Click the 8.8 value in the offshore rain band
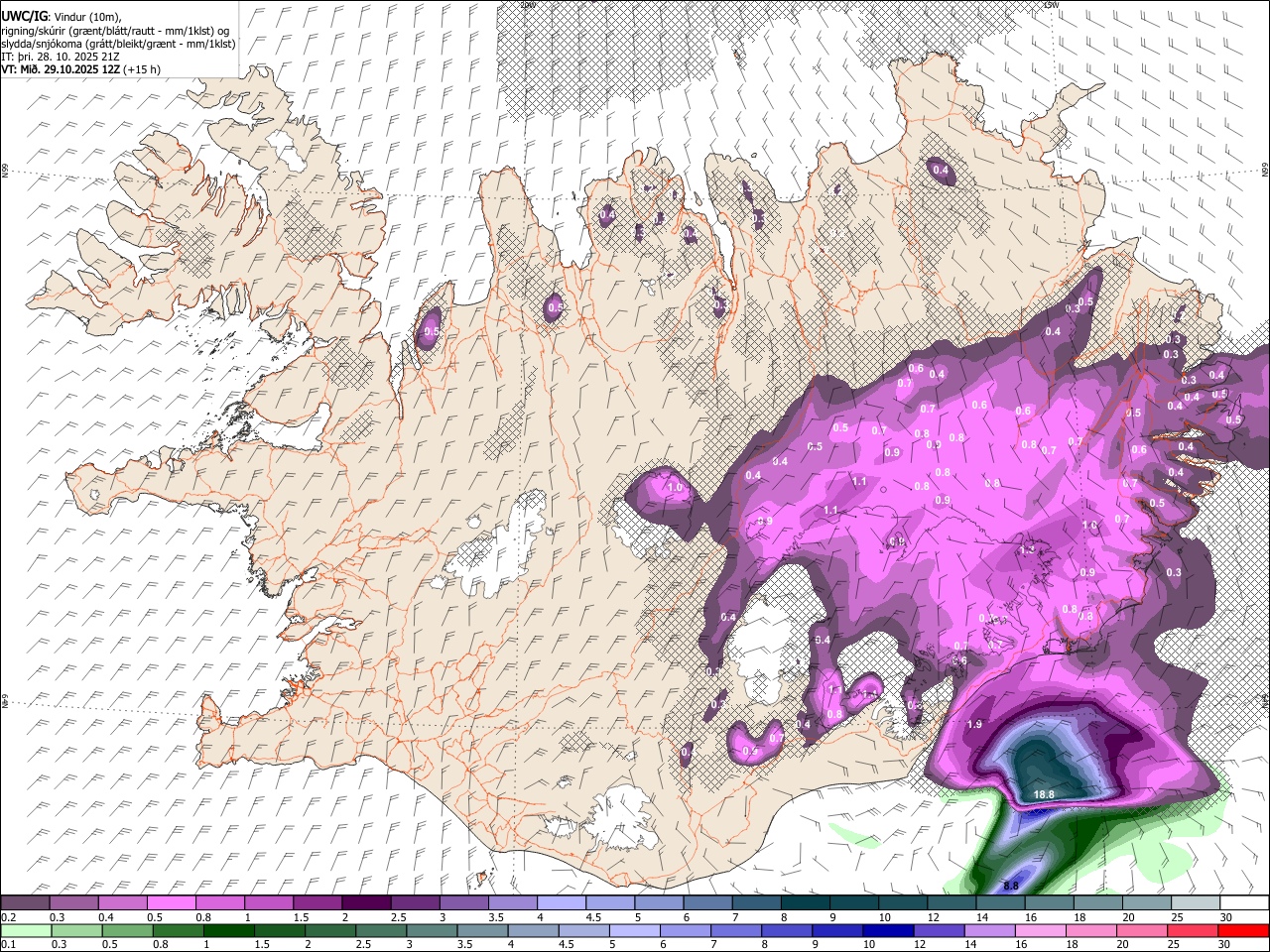Screen dimensions: 1270x952 (1011, 886)
